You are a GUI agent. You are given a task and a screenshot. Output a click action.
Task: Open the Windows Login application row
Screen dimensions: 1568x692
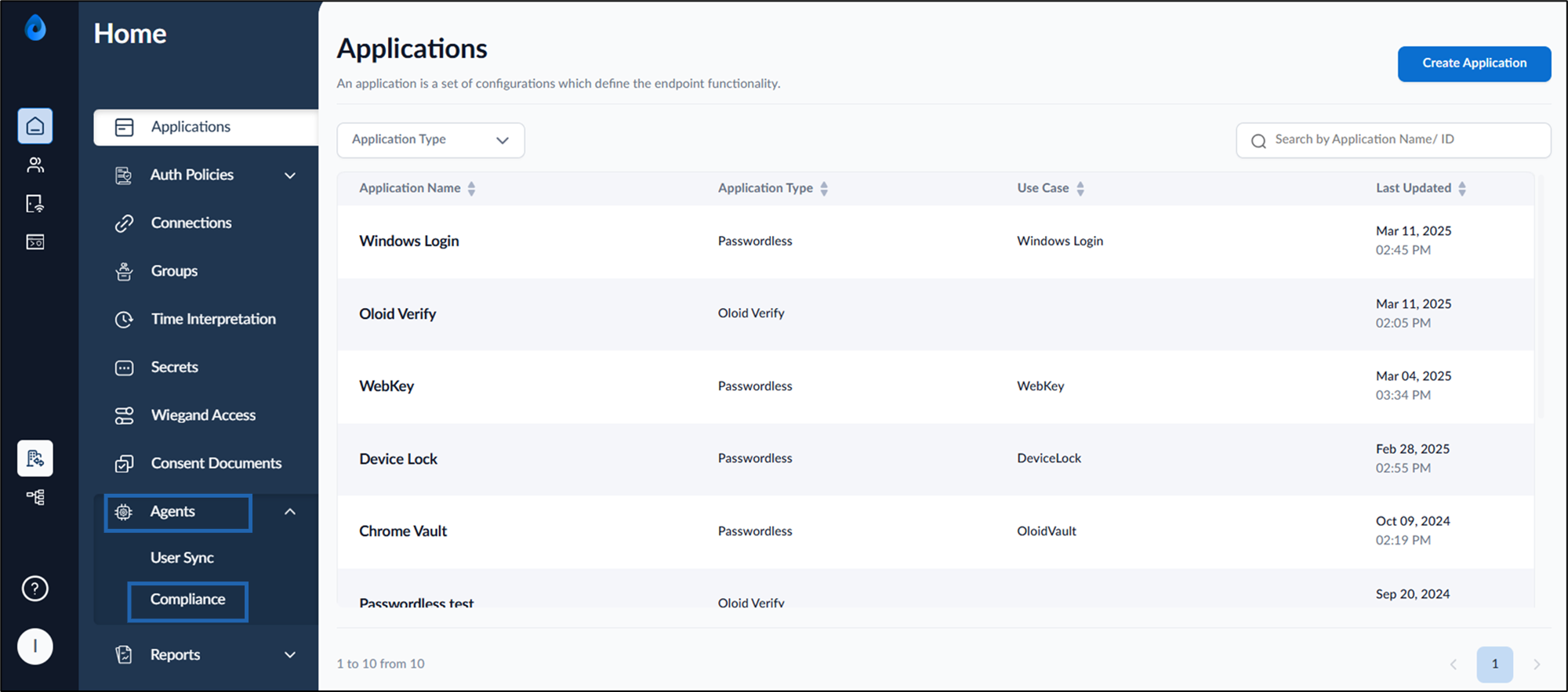pyautogui.click(x=935, y=241)
